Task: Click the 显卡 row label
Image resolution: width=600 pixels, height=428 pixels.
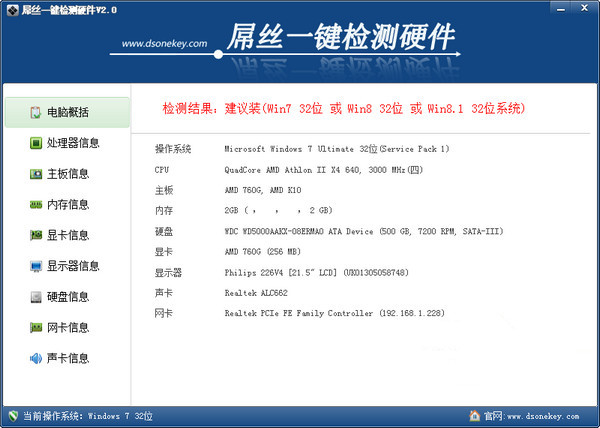Action: [x=164, y=252]
